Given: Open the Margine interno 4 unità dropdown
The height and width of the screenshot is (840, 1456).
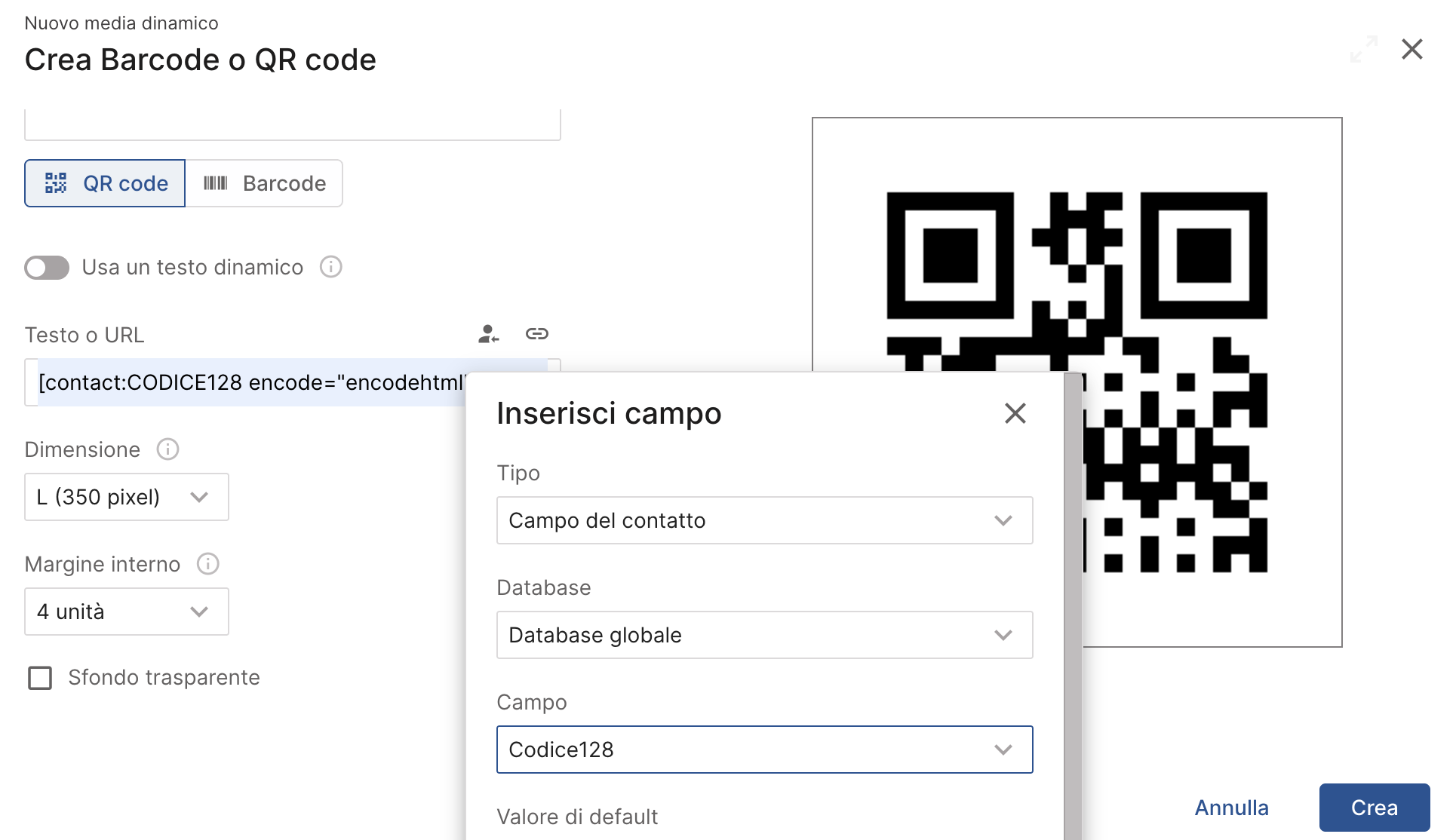Looking at the screenshot, I should point(127,612).
